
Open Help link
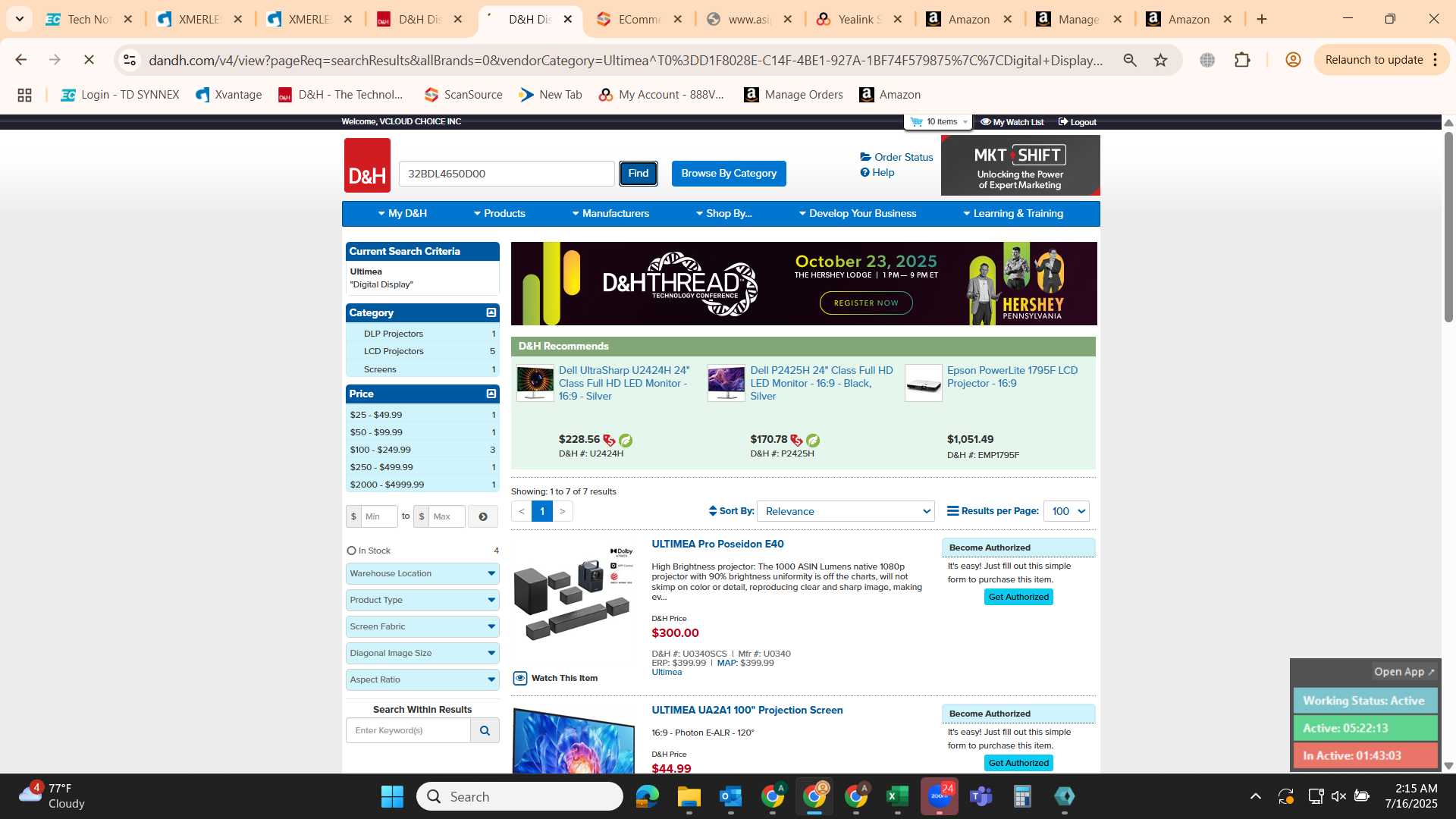point(877,172)
